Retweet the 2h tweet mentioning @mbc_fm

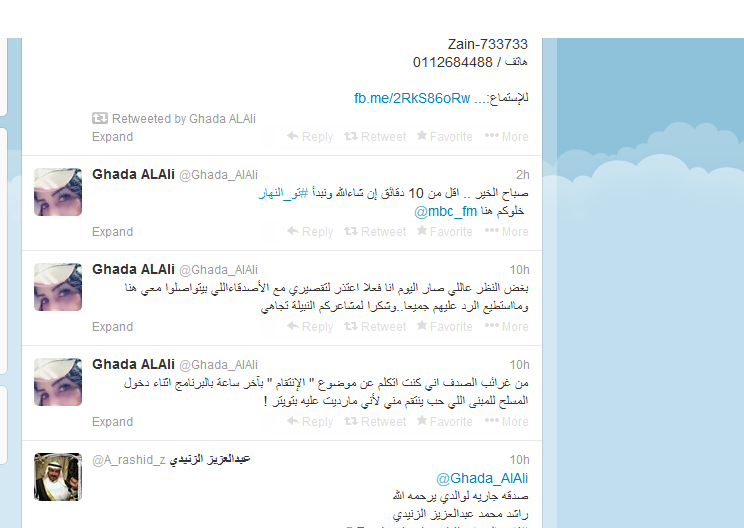tap(375, 232)
